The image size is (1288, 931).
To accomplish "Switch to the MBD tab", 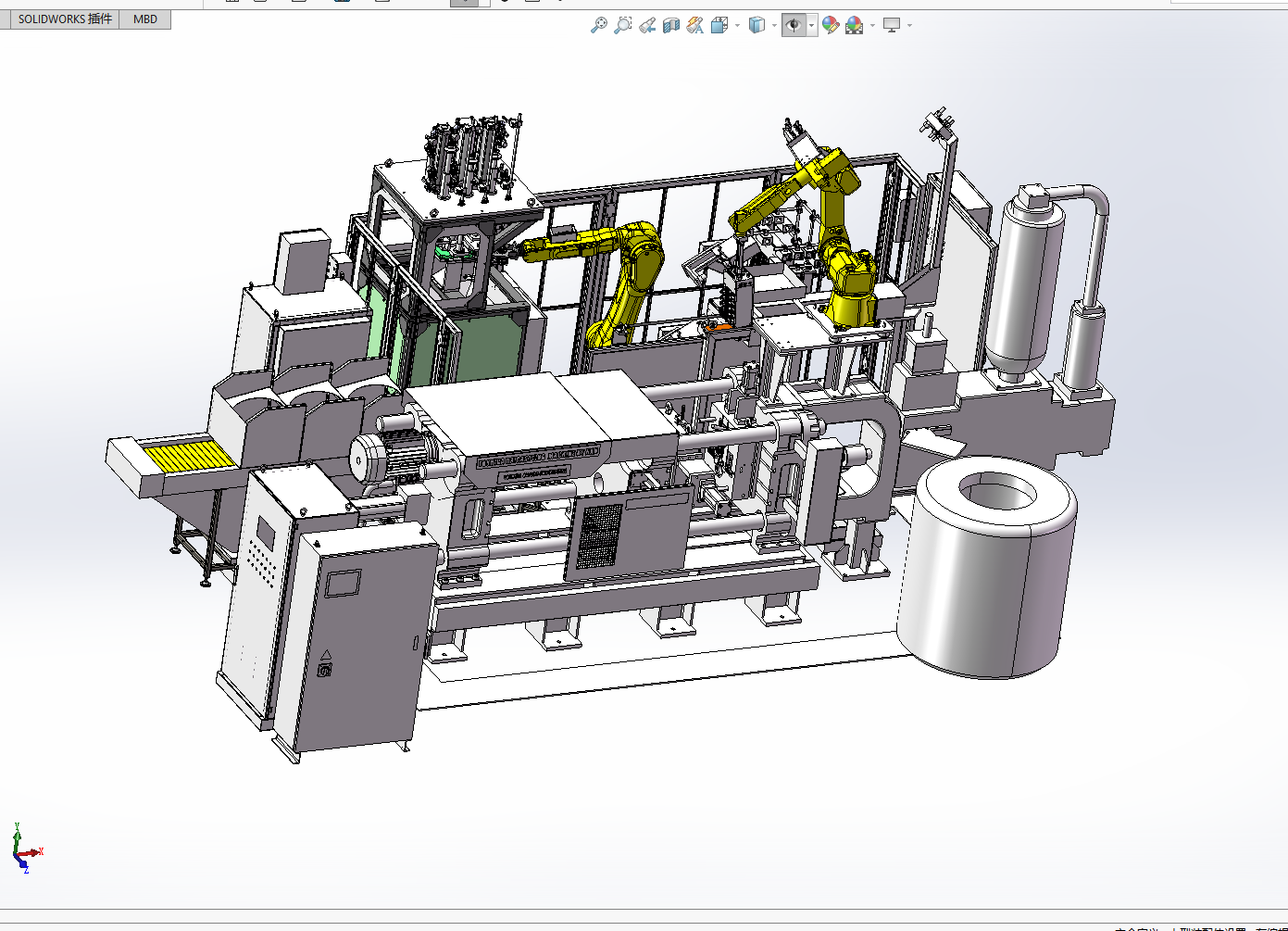I will (145, 19).
